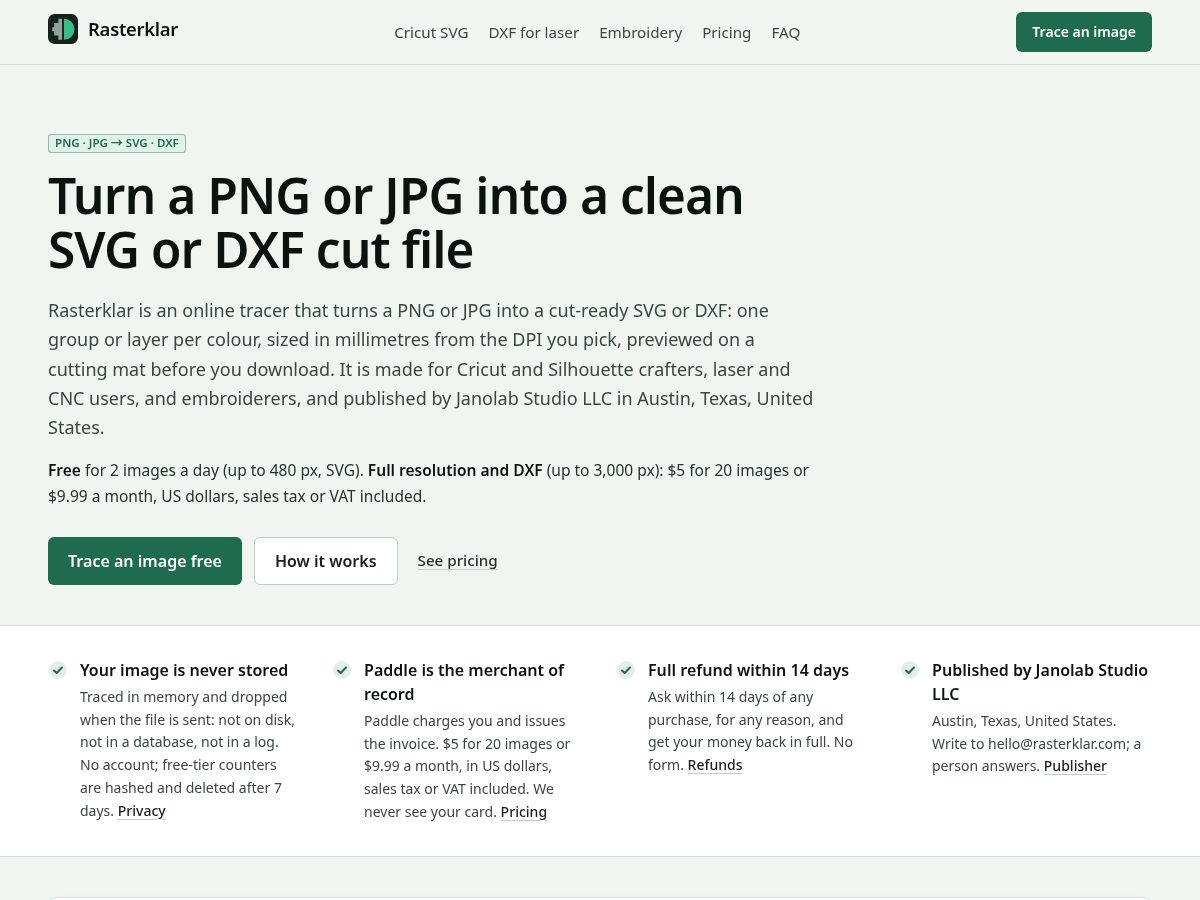This screenshot has width=1200, height=900.
Task: Click the 'Full refund within 14 days' heading
Action: click(x=748, y=670)
